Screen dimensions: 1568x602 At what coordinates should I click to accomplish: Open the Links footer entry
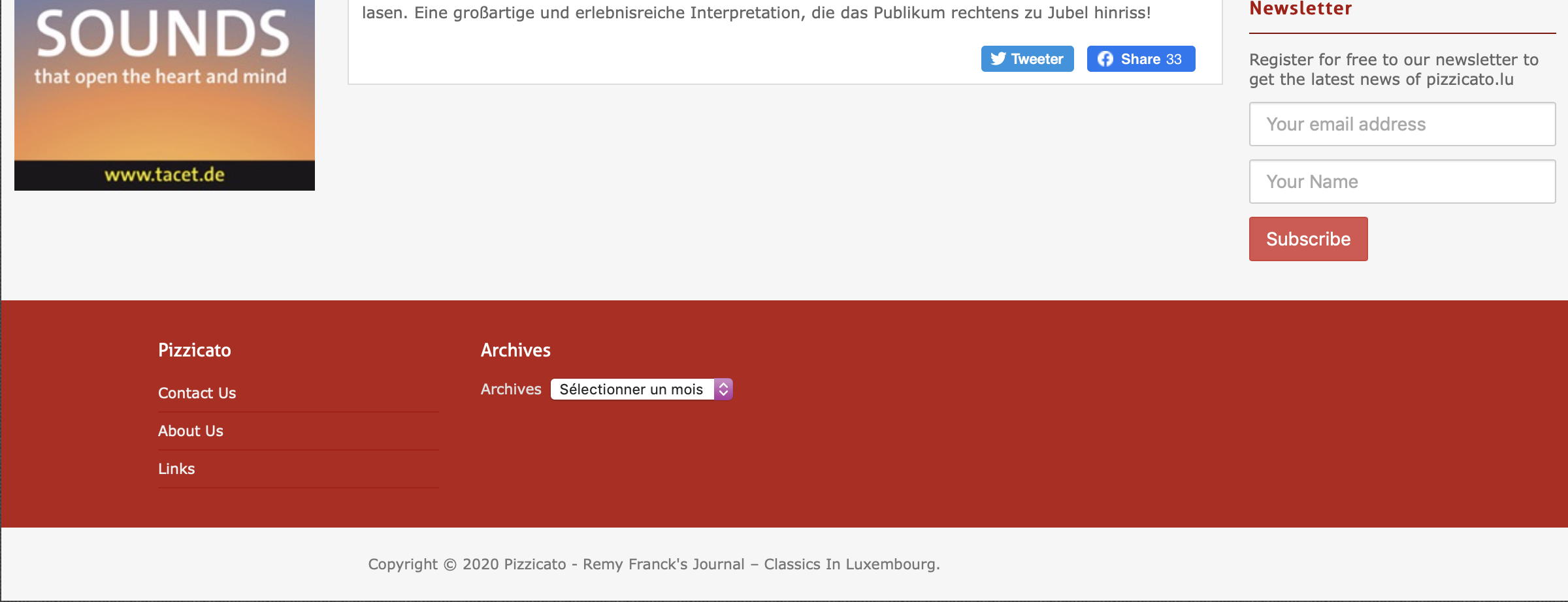tap(176, 469)
